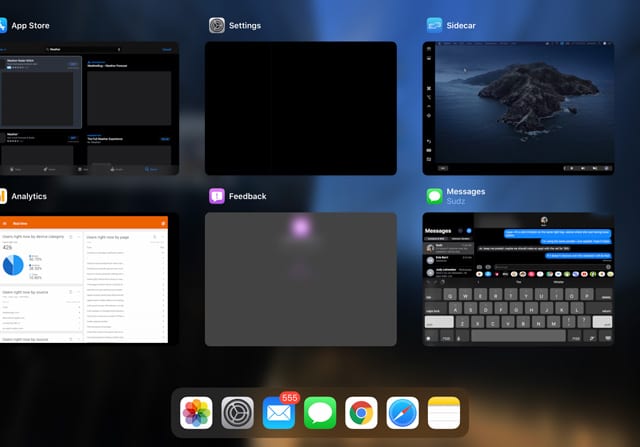Select the 'Sidecar' title label
Image resolution: width=640 pixels, height=447 pixels.
point(461,25)
